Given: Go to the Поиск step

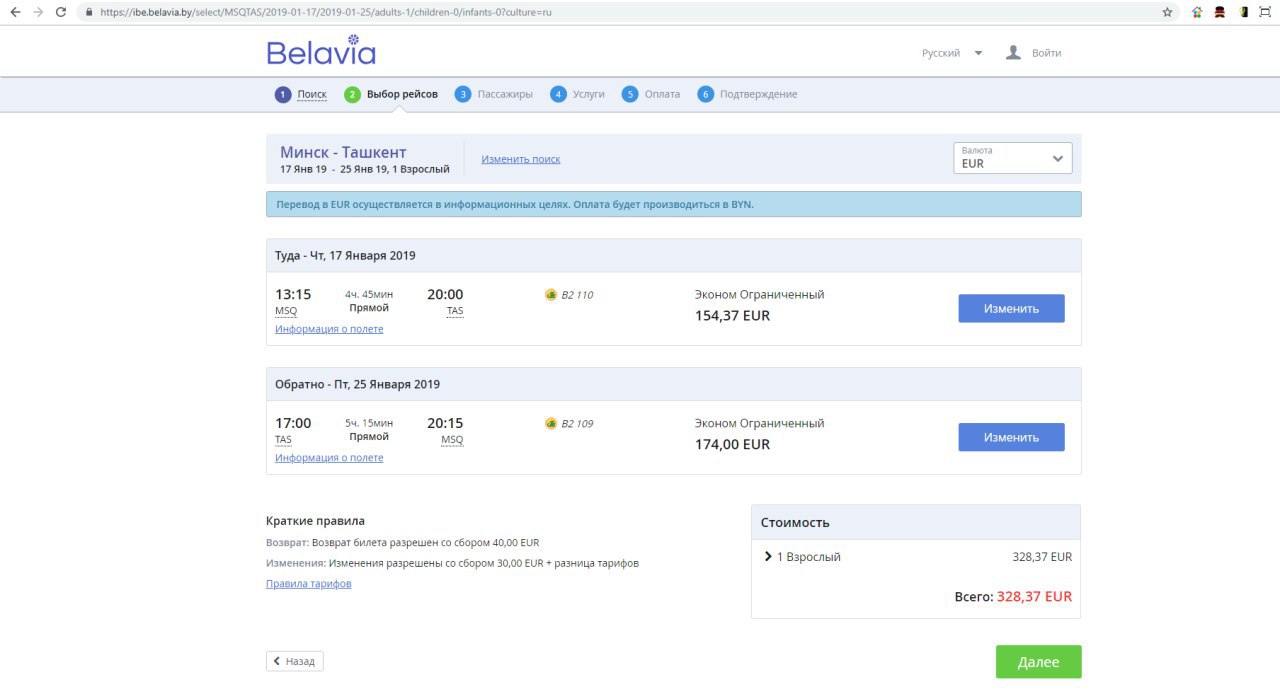Looking at the screenshot, I should point(312,94).
